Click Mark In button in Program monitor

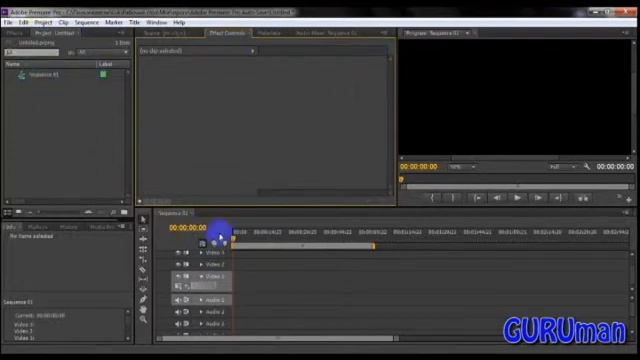click(x=432, y=198)
